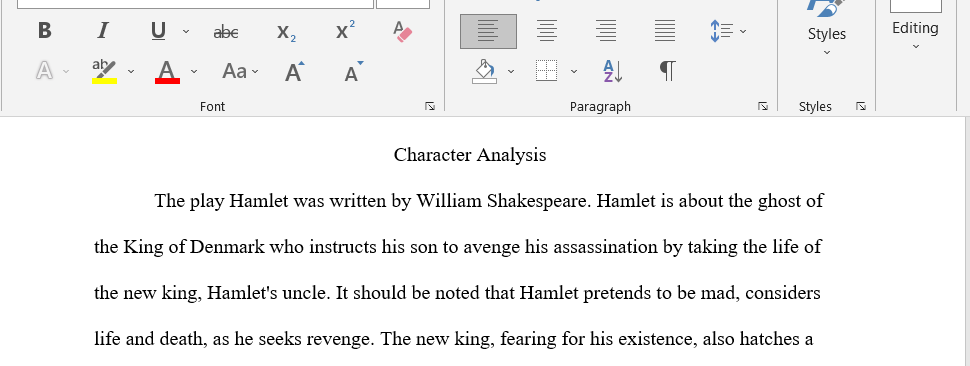
Task: Open Font dialog launcher
Action: [430, 106]
